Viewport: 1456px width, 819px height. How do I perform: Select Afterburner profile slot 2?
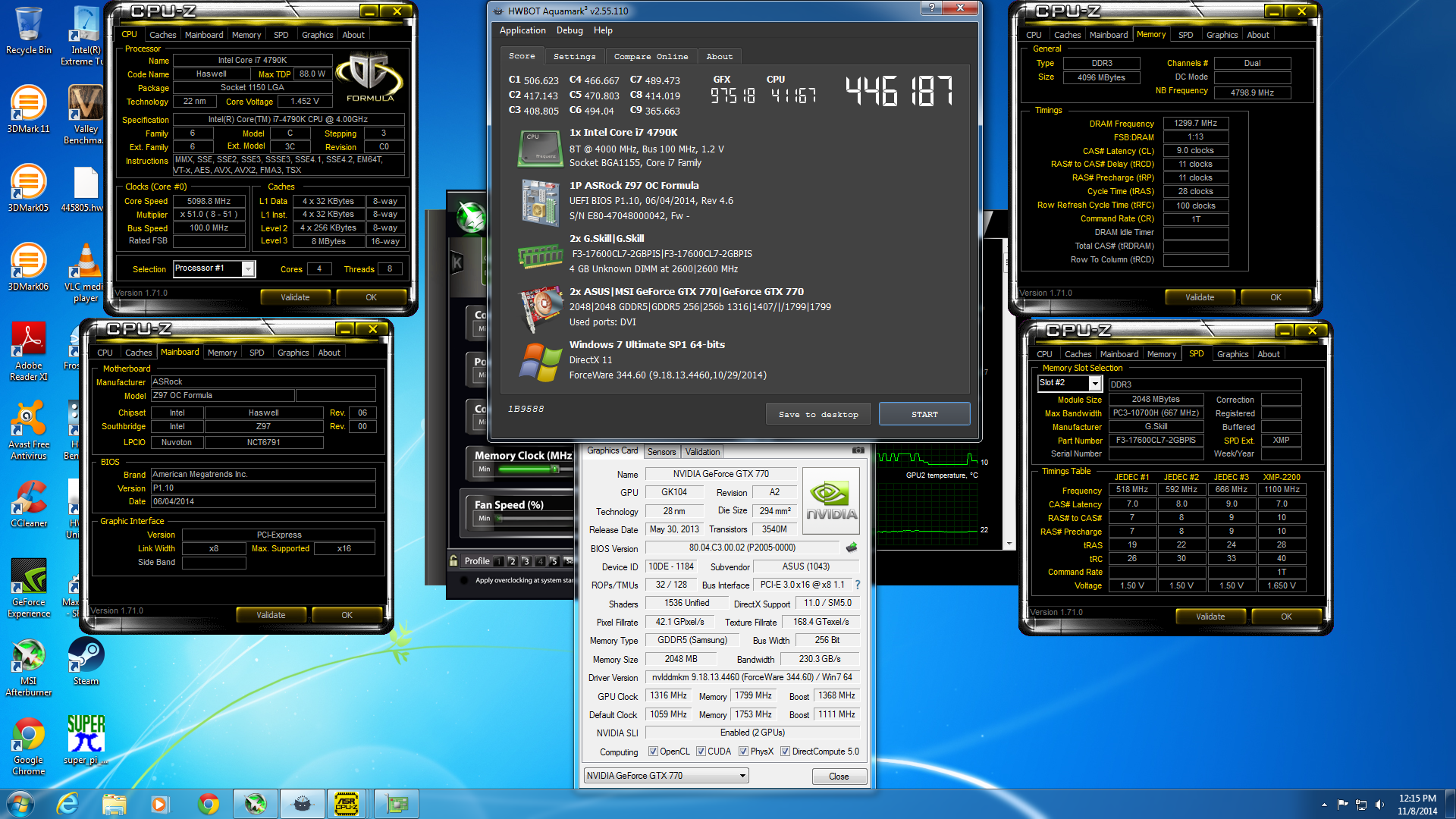[x=512, y=561]
